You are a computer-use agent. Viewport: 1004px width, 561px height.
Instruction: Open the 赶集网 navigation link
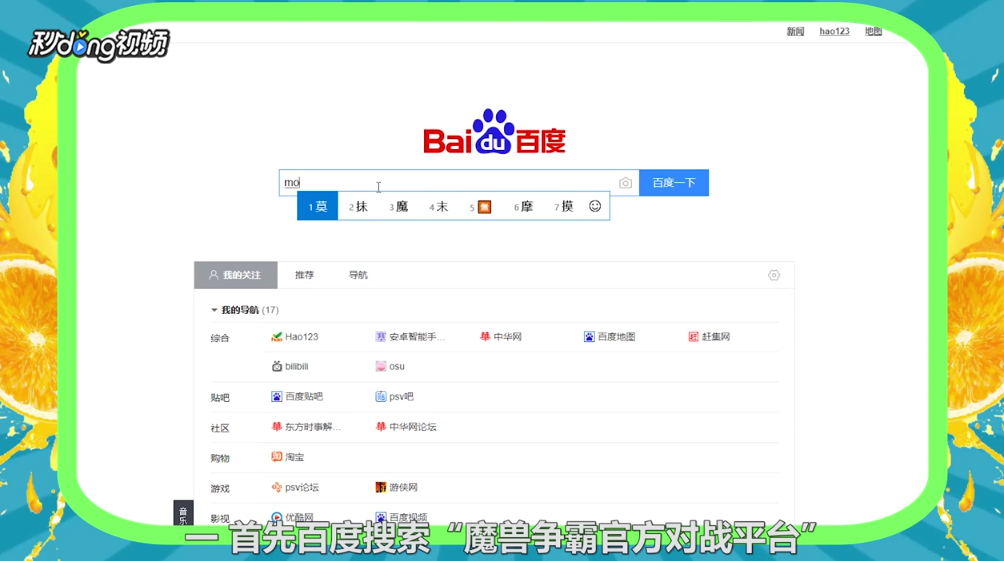point(709,337)
